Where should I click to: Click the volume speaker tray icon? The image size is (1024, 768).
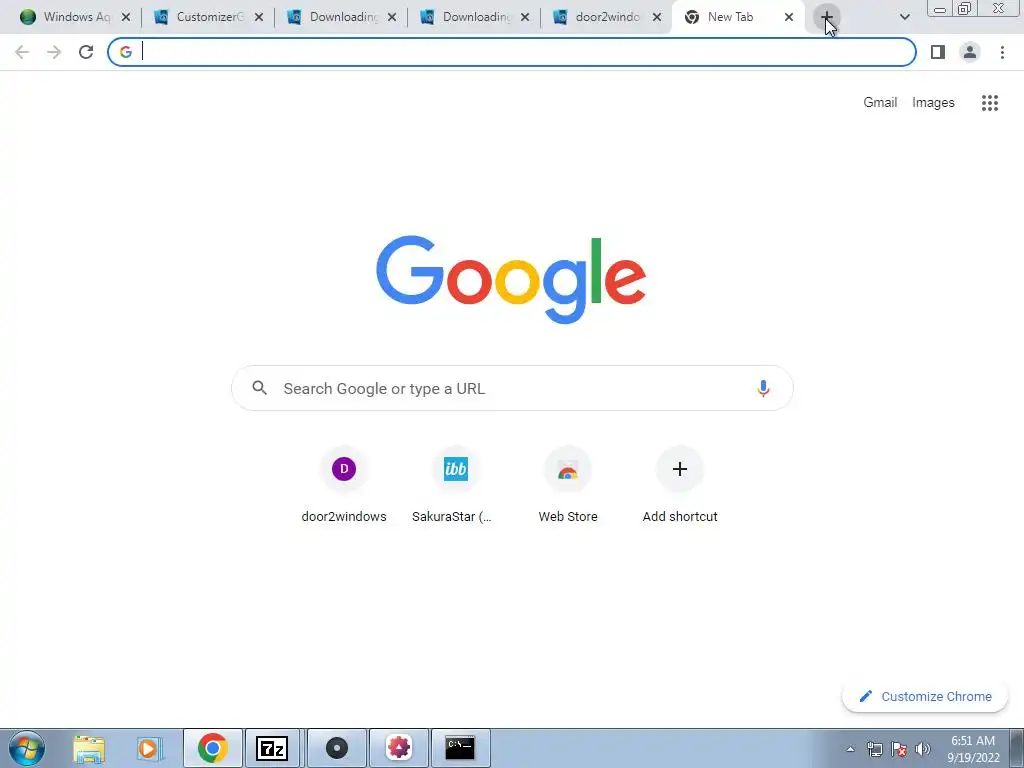922,749
